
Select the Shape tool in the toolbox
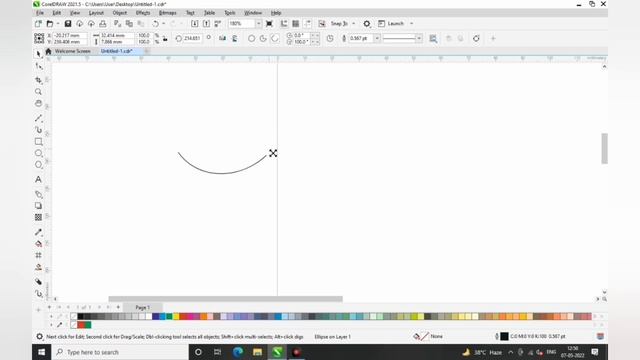tap(38, 67)
